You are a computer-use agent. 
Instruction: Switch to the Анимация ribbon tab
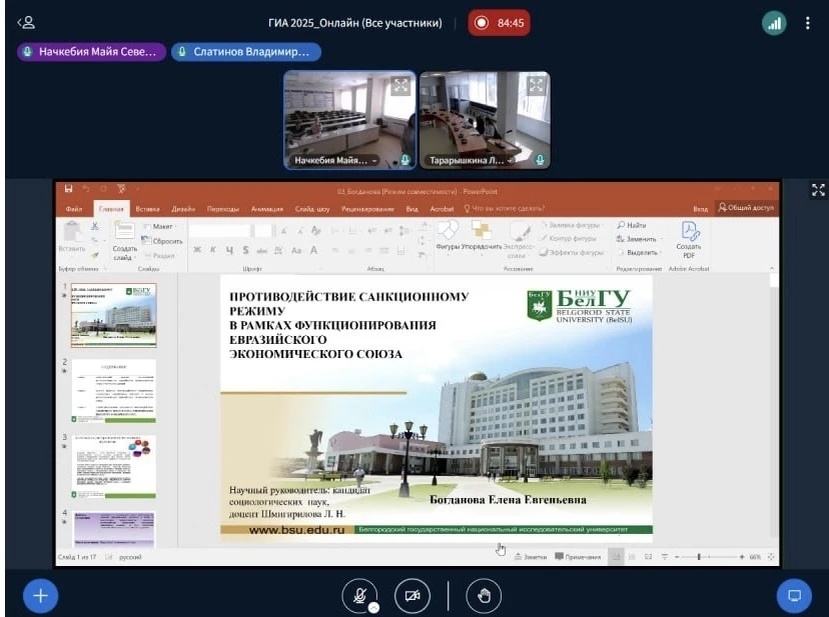click(x=267, y=209)
